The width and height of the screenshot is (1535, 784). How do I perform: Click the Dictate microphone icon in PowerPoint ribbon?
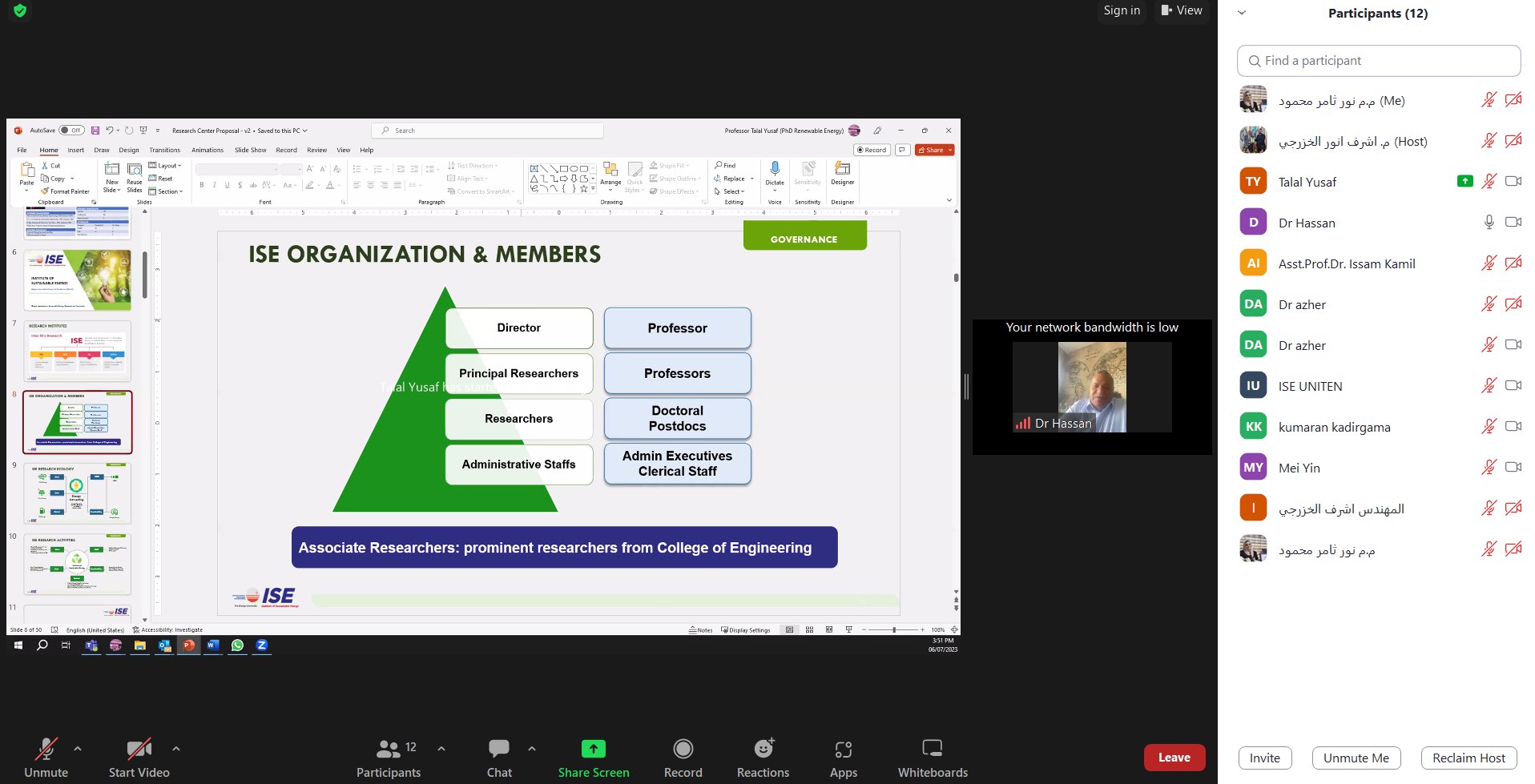click(775, 169)
